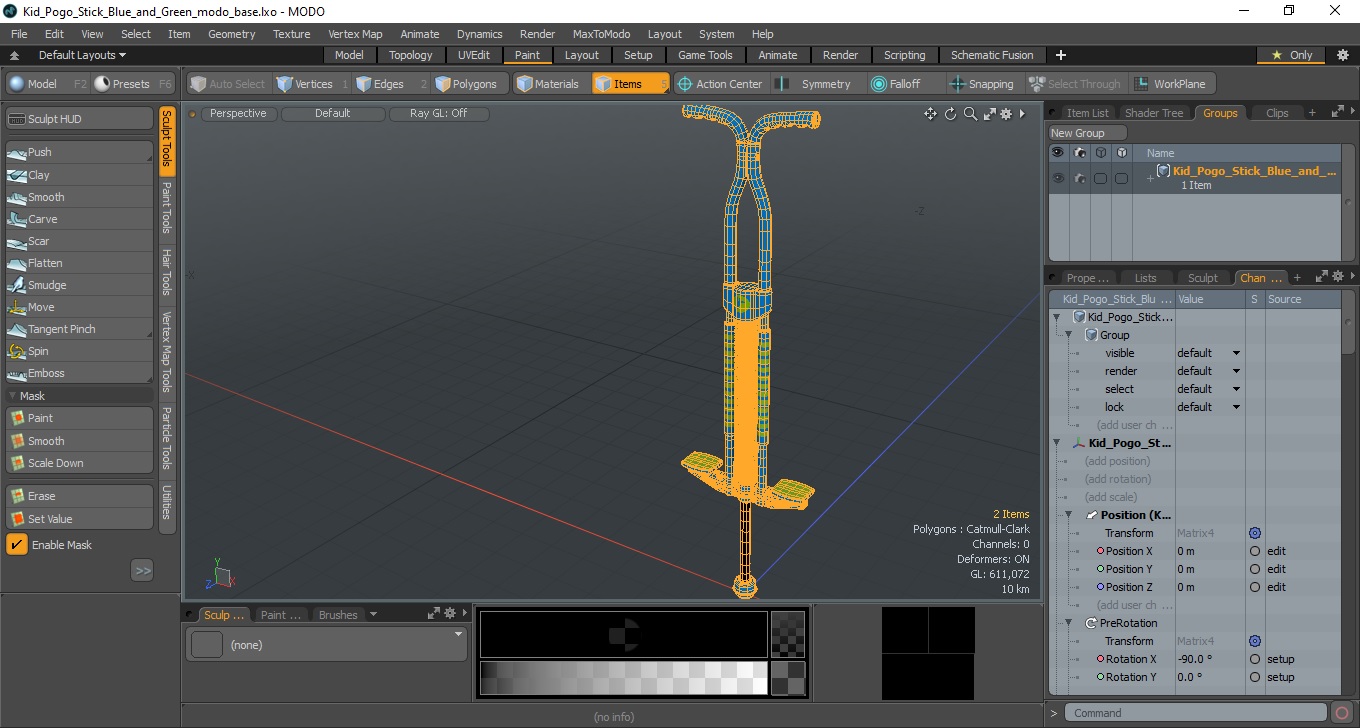The image size is (1360, 728).
Task: Open the render channel default dropdown
Action: point(1209,371)
